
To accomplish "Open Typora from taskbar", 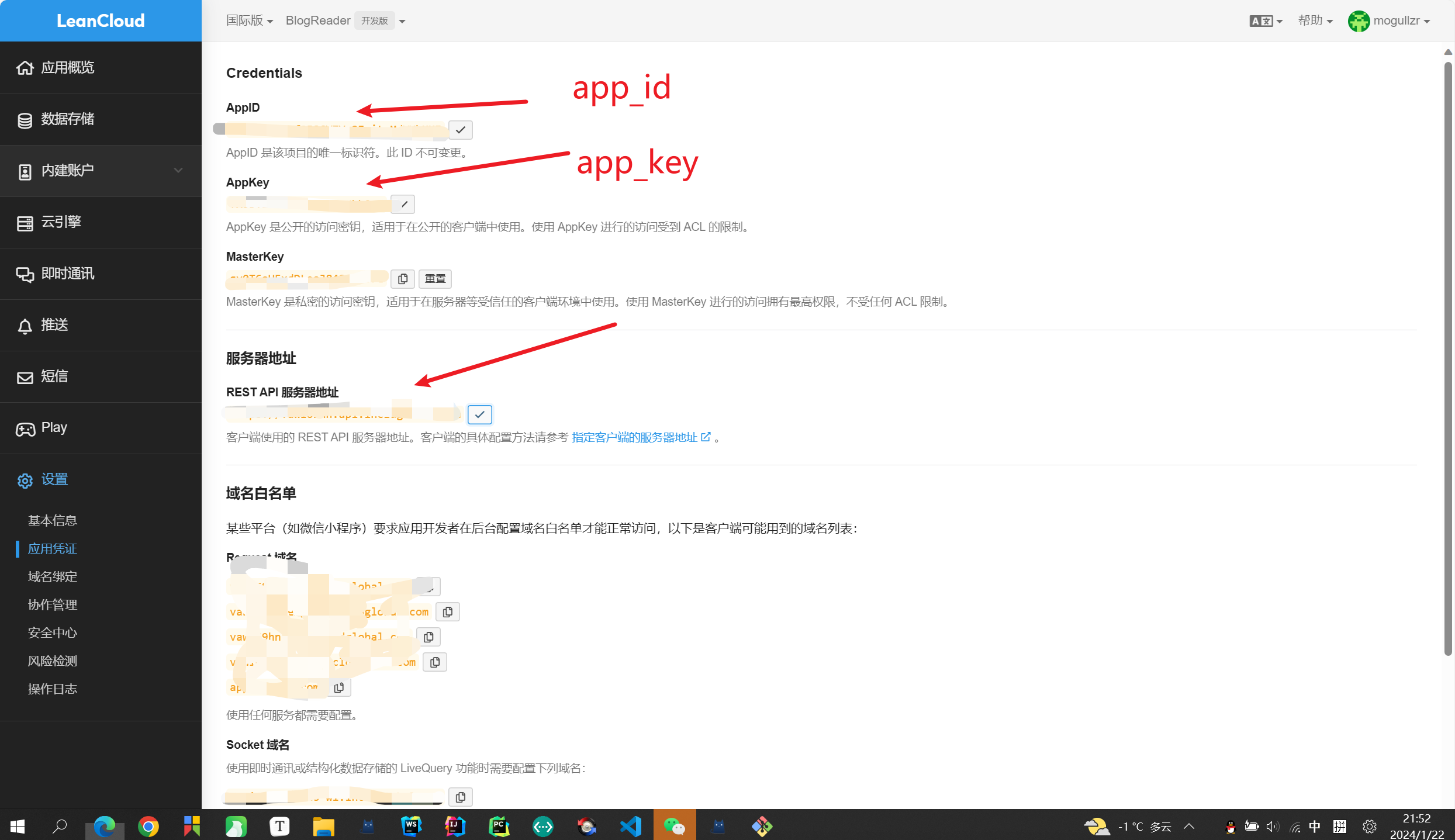I will click(279, 826).
